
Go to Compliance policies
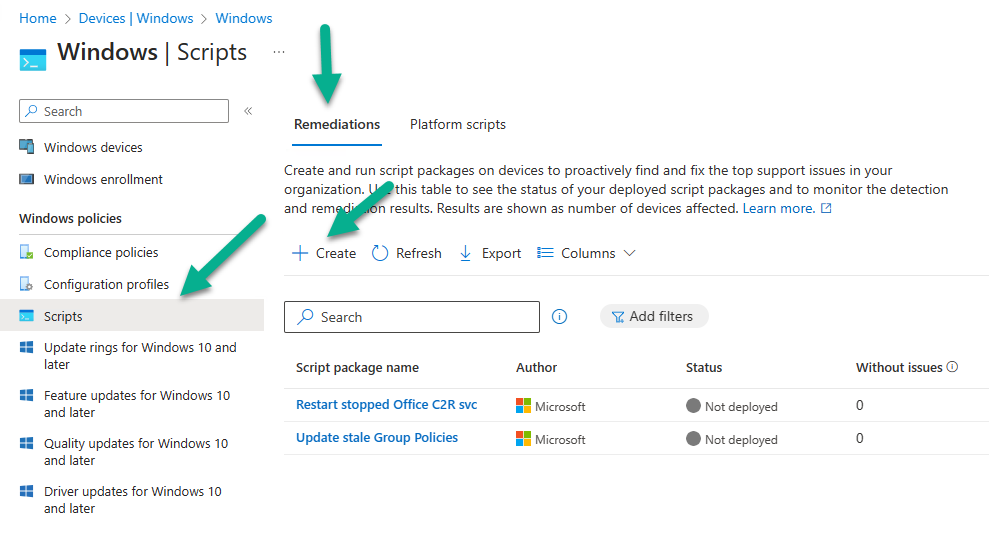(101, 252)
